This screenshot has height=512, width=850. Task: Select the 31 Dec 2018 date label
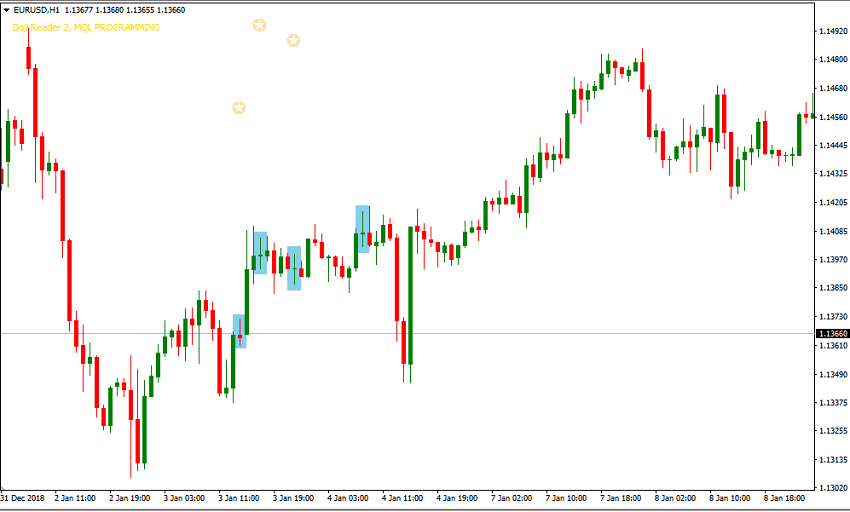[x=23, y=497]
